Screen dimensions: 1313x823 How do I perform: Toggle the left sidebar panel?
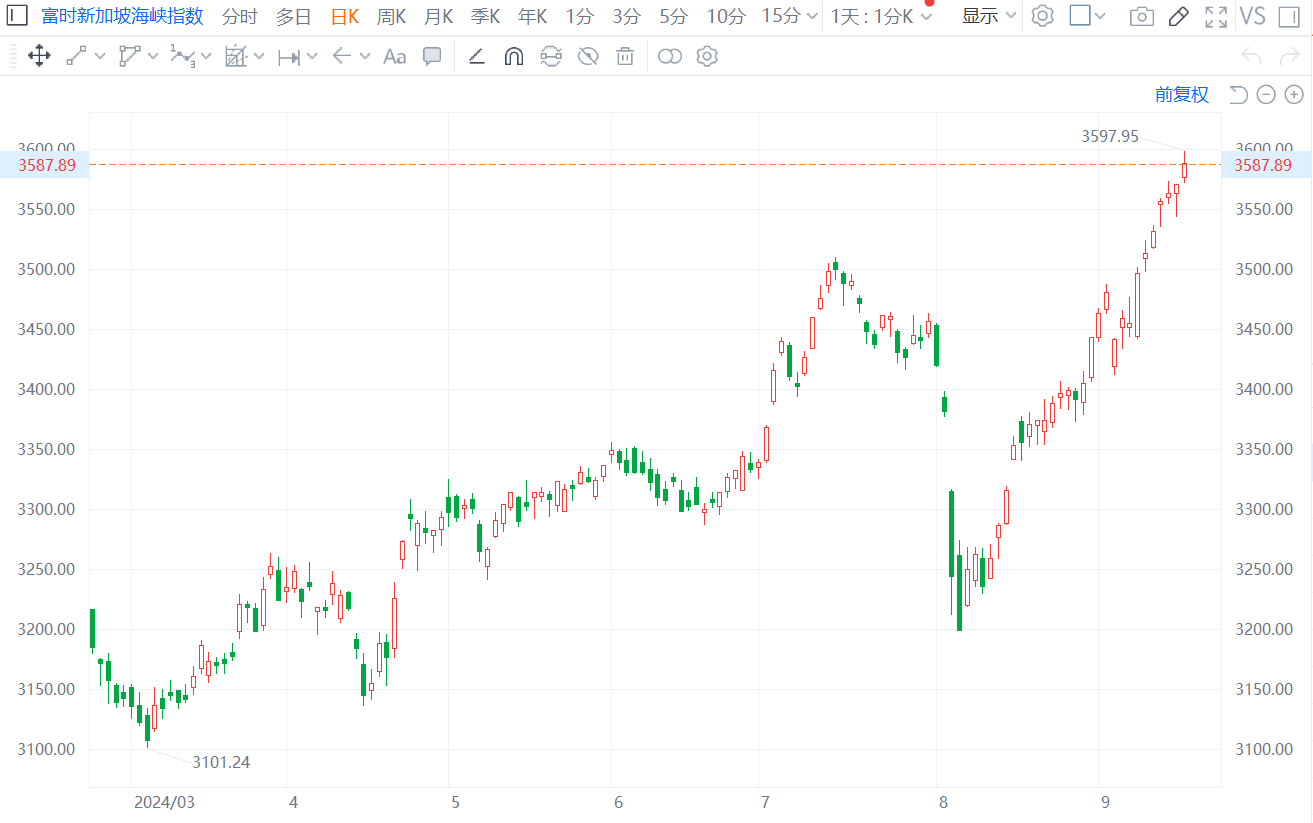pyautogui.click(x=18, y=16)
